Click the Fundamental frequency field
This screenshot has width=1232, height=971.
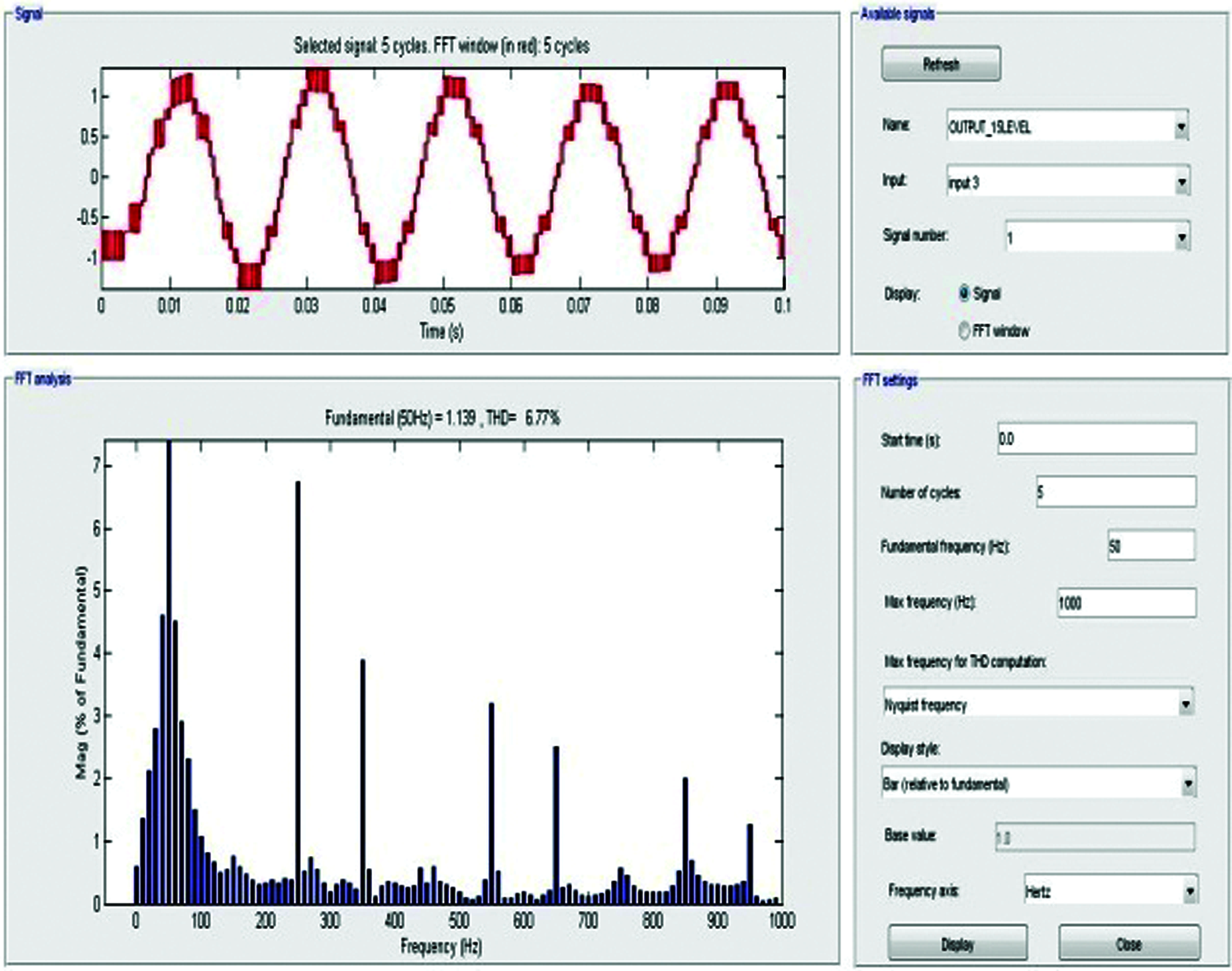[1150, 546]
